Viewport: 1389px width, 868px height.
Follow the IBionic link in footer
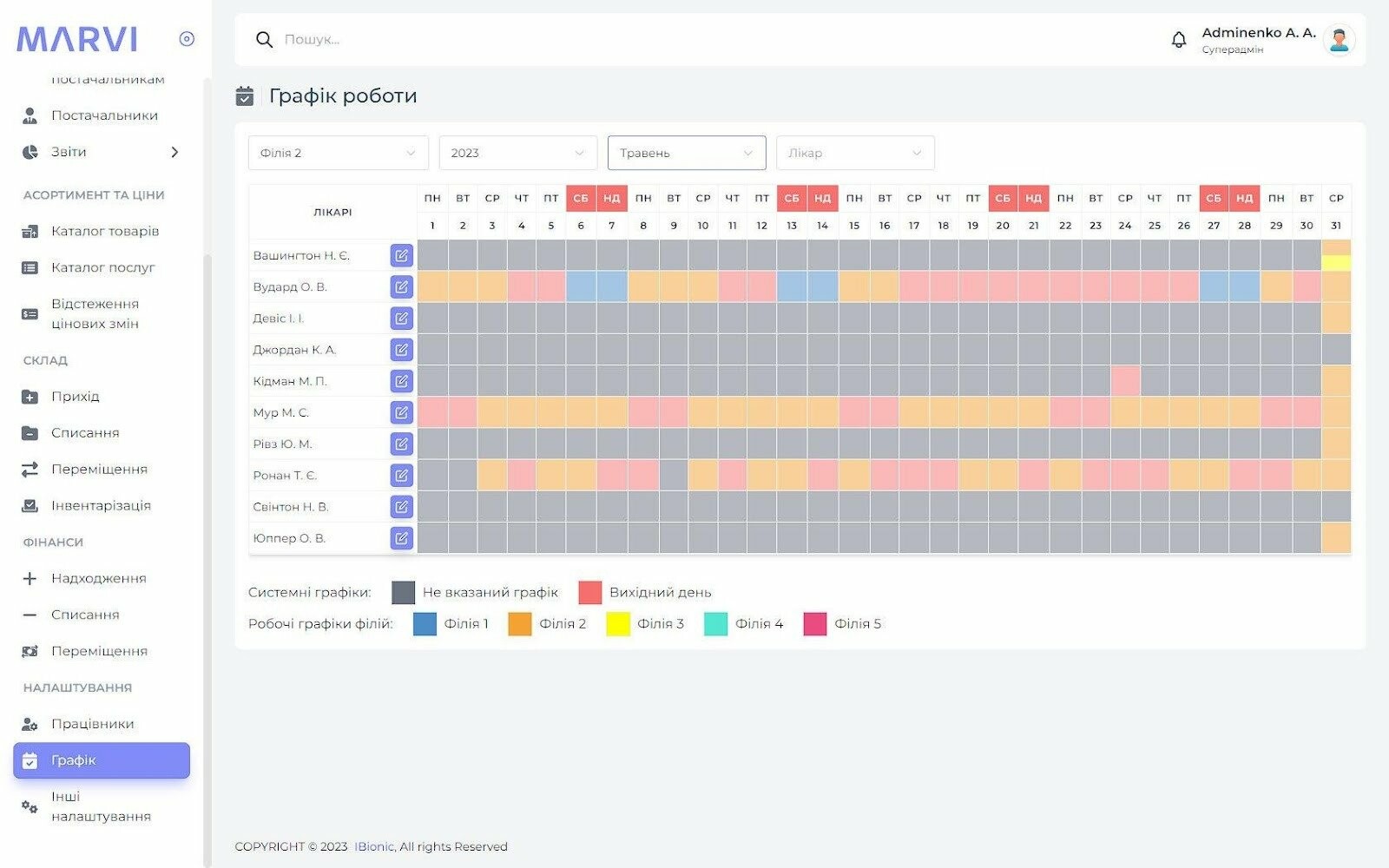[x=374, y=846]
